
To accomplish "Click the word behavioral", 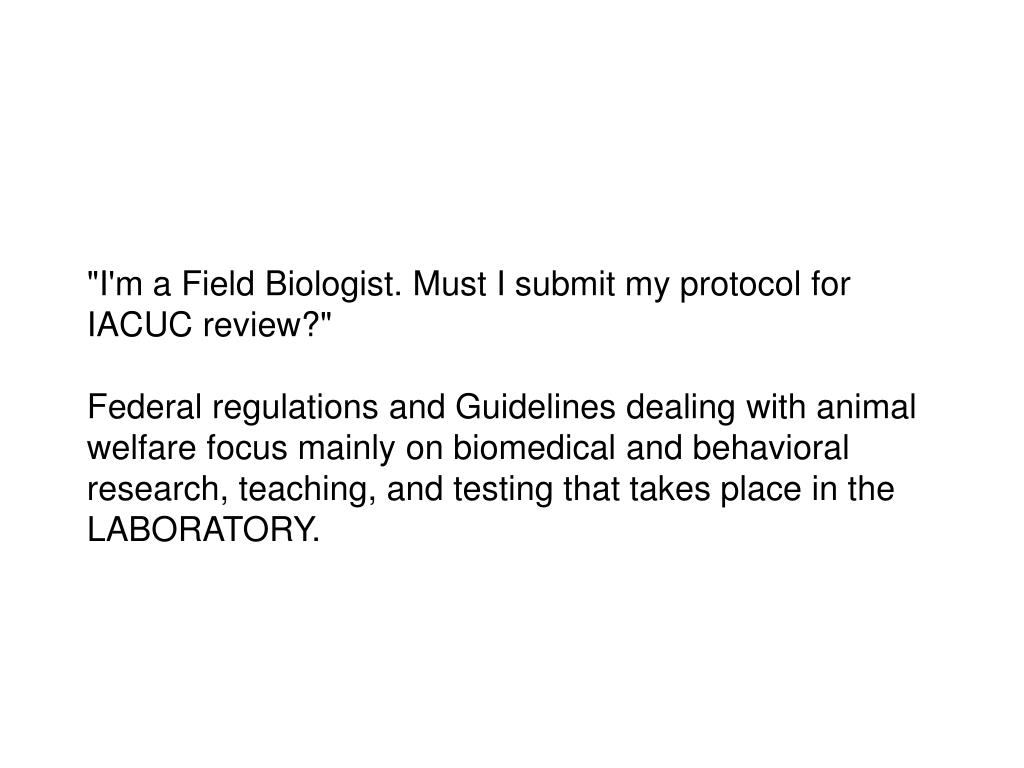I will click(x=770, y=448).
